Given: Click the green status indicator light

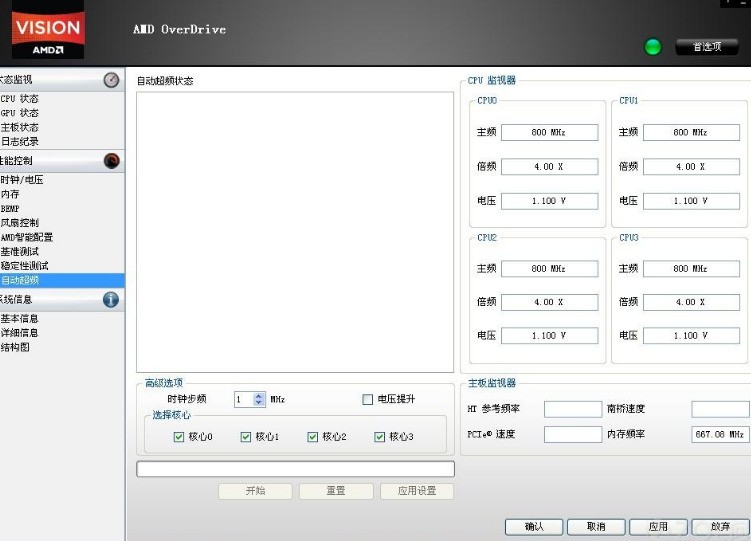Looking at the screenshot, I should point(653,47).
